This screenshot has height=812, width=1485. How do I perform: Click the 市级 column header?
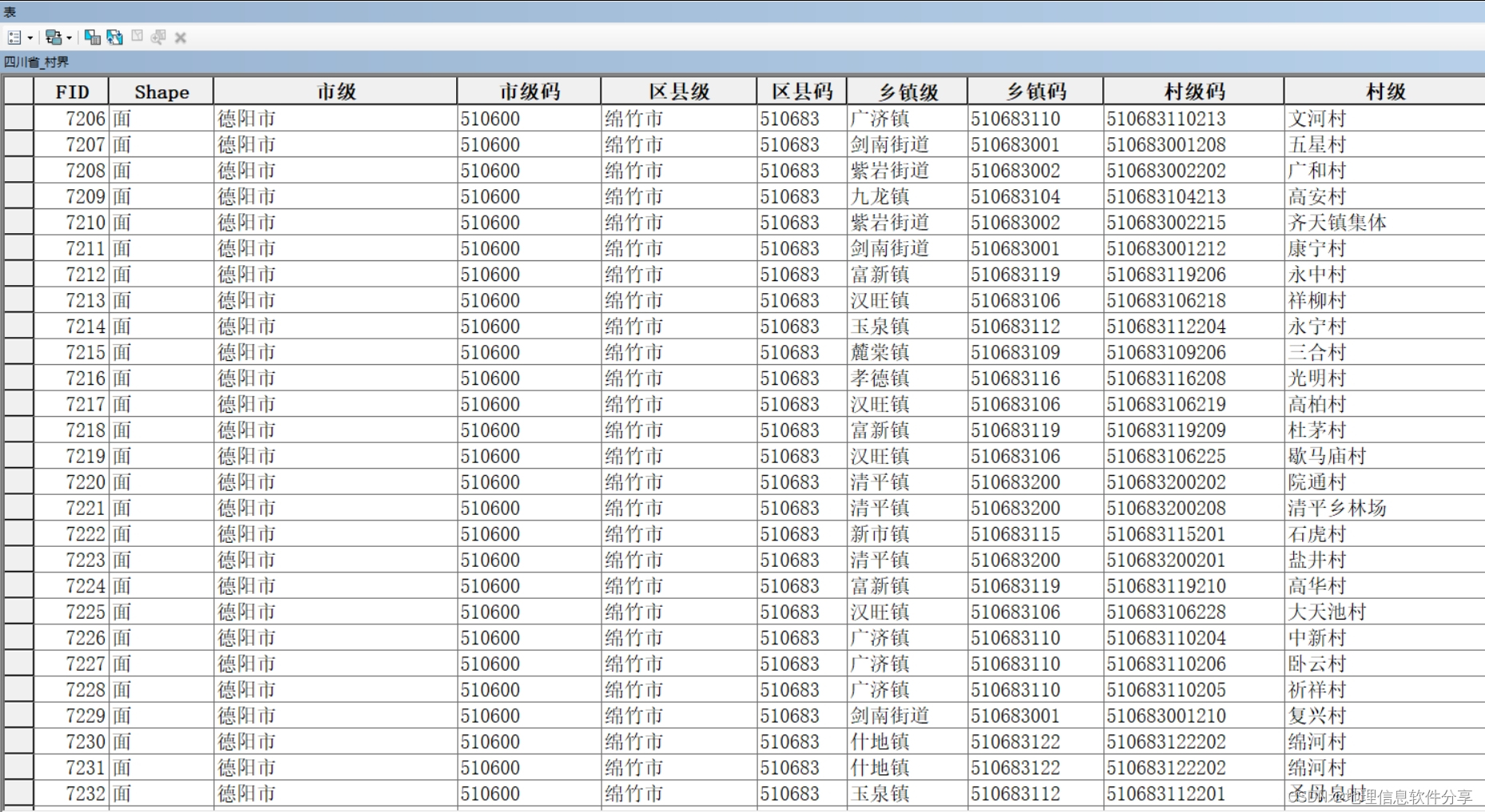pyautogui.click(x=336, y=92)
